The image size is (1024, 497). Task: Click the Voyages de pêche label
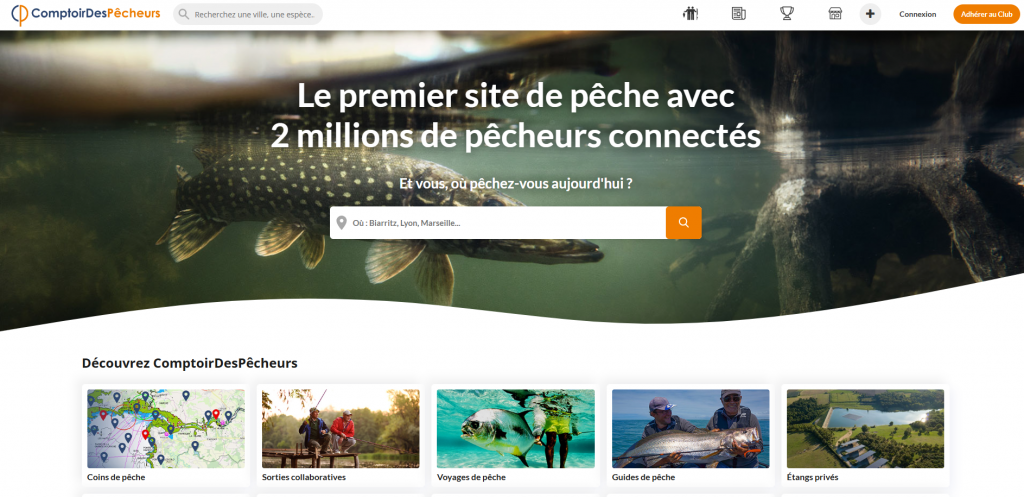point(472,477)
